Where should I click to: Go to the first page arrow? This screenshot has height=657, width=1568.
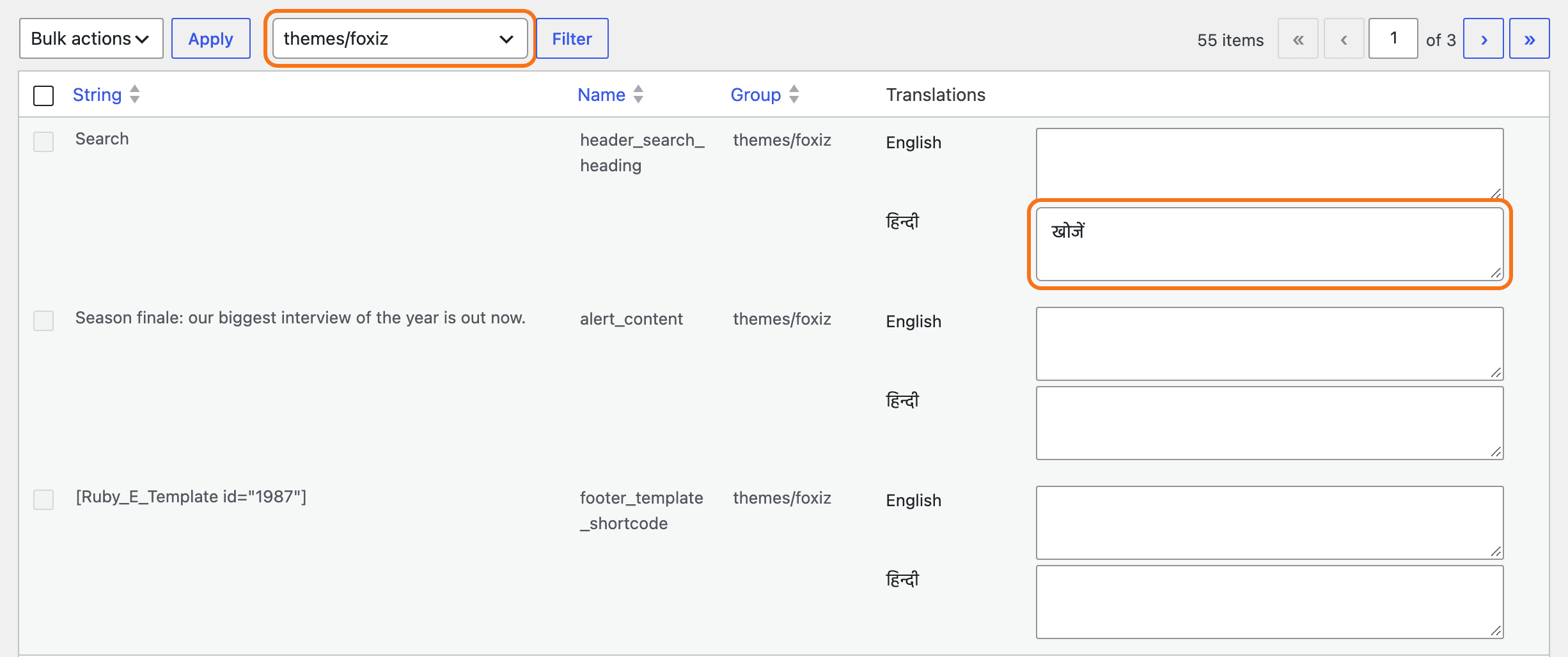tap(1298, 39)
